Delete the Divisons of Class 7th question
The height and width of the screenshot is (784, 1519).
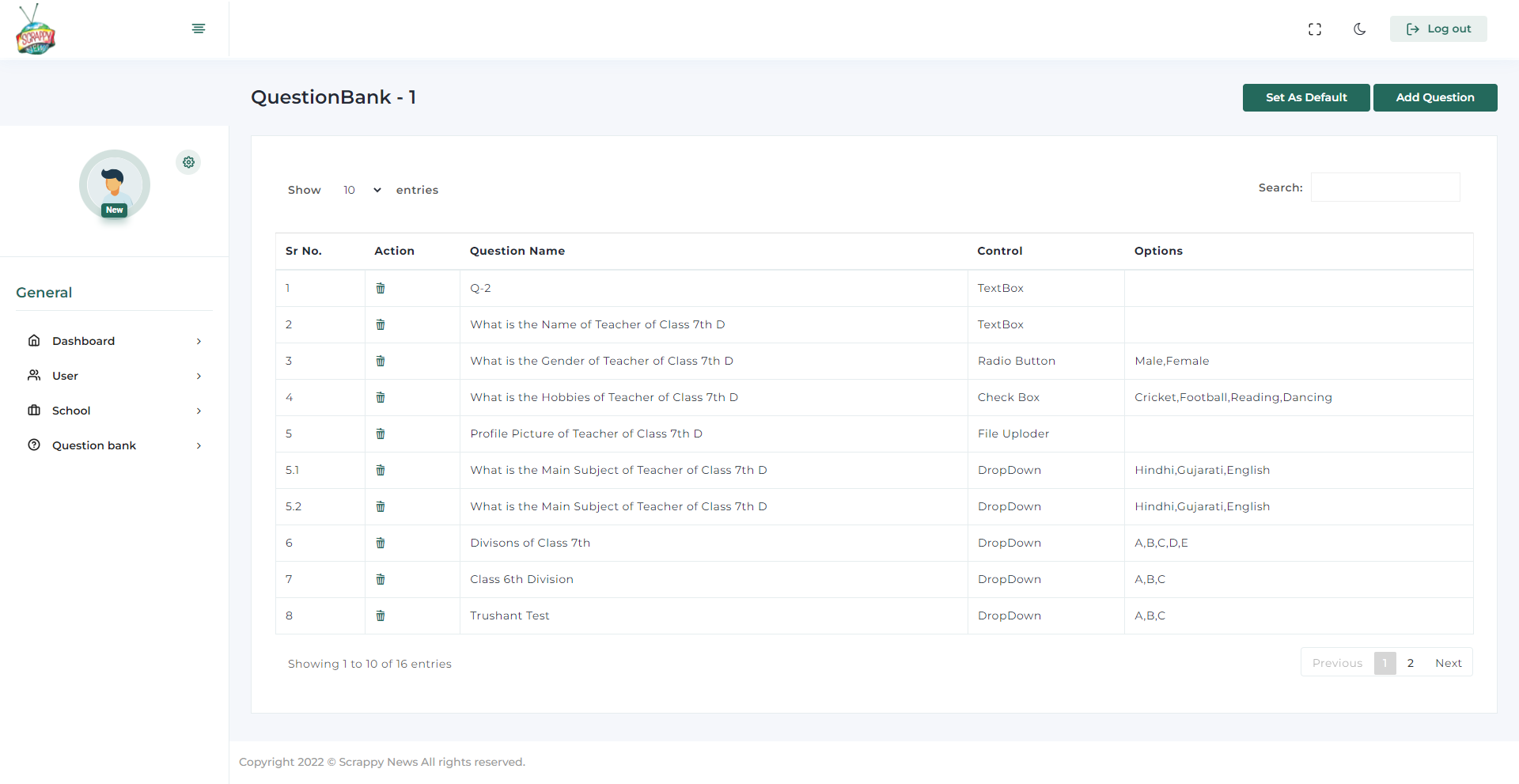point(381,543)
